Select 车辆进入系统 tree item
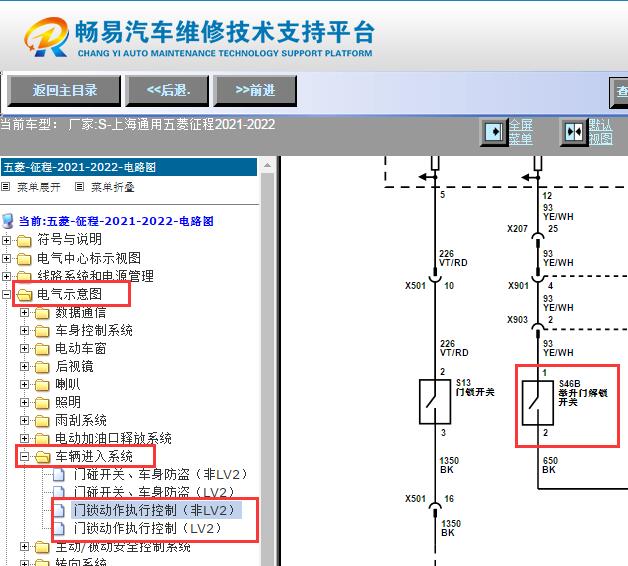 (x=94, y=456)
